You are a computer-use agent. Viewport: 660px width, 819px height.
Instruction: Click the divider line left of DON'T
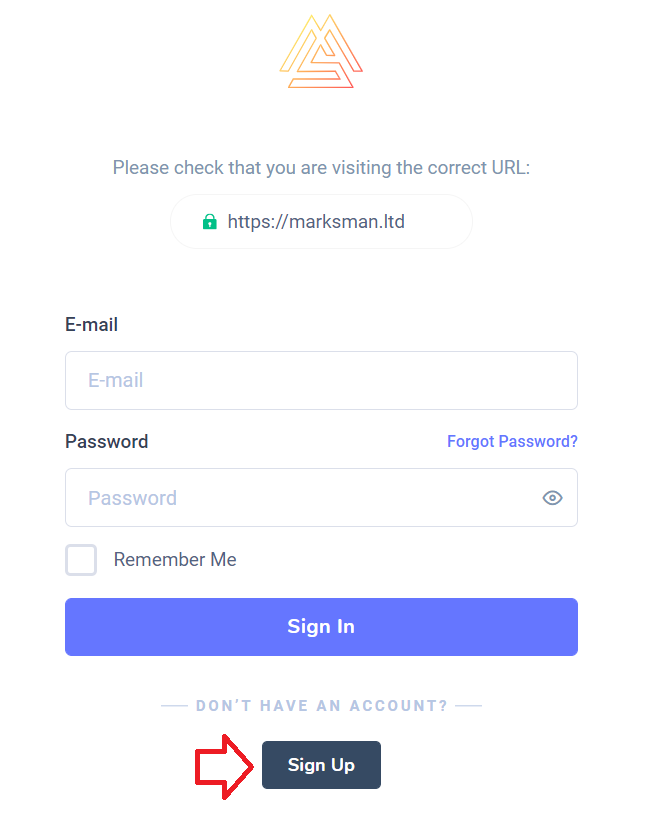coord(174,706)
